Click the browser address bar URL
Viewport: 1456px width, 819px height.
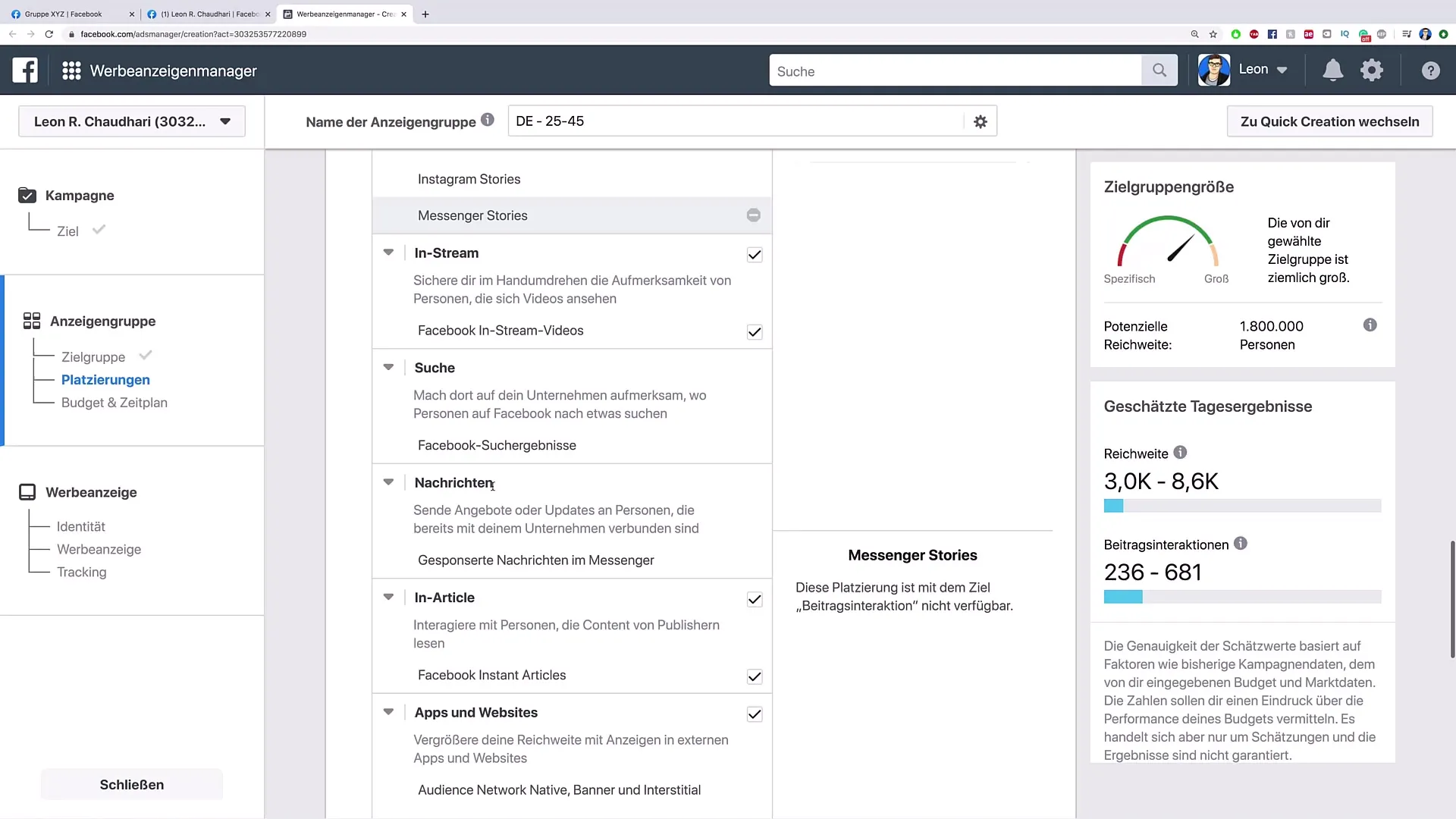coord(193,34)
